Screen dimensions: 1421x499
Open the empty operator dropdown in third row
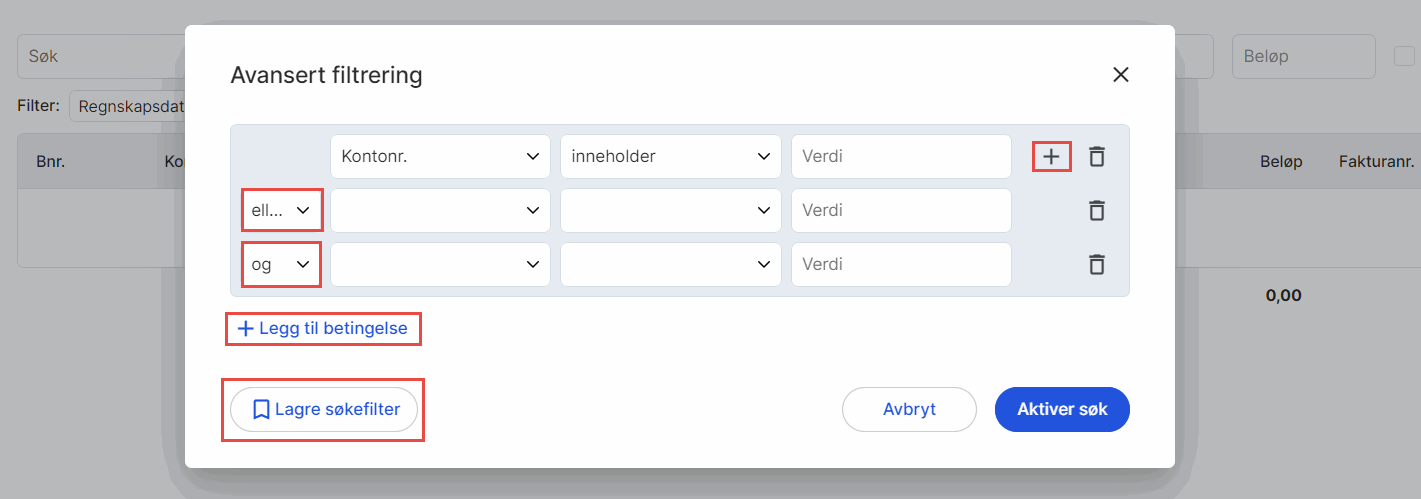(x=670, y=265)
